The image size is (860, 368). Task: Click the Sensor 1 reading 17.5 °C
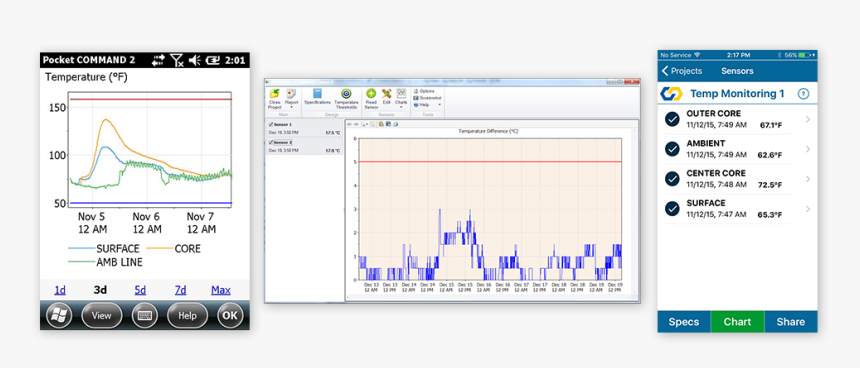(x=332, y=133)
